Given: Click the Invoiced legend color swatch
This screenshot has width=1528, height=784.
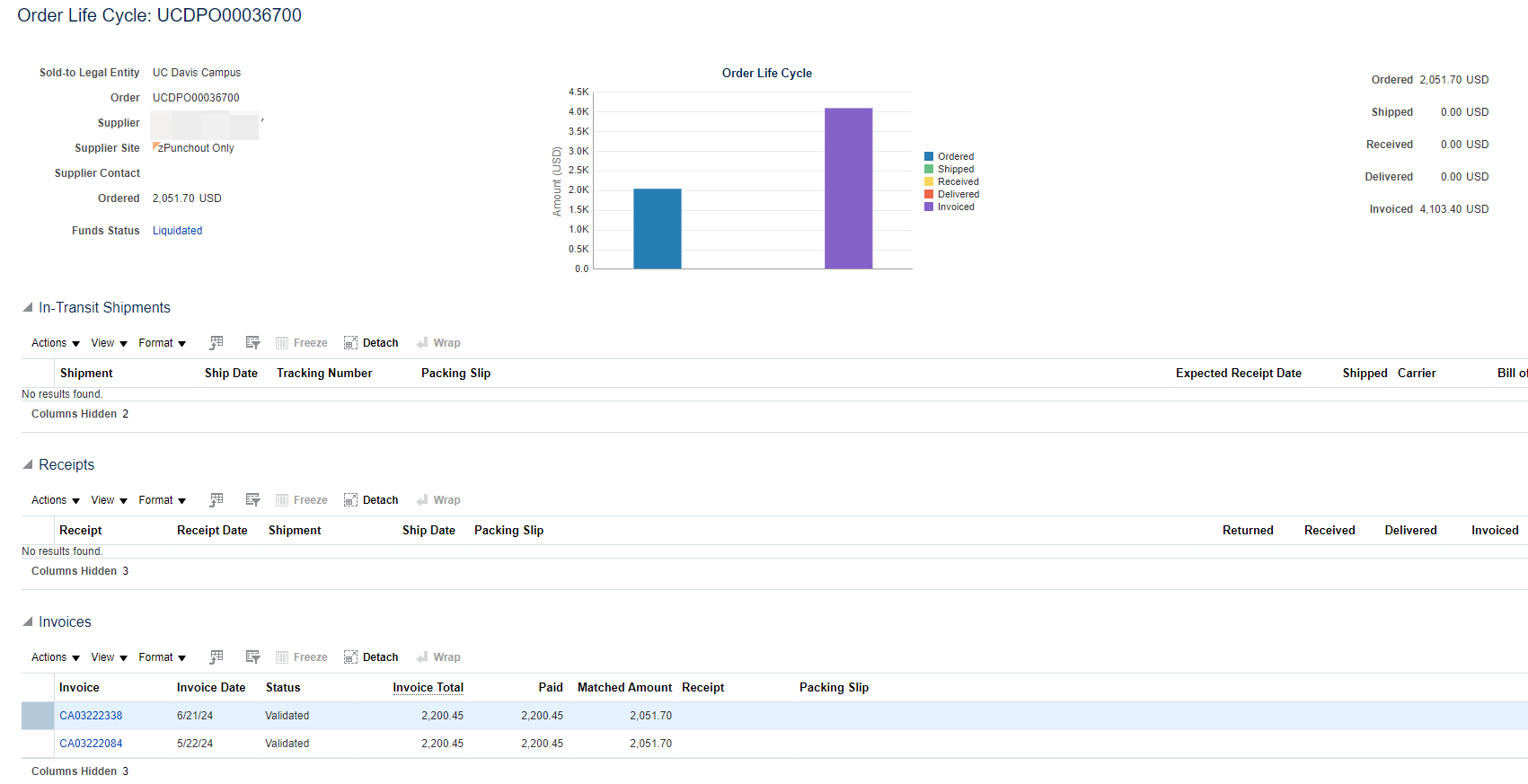Looking at the screenshot, I should tap(929, 207).
